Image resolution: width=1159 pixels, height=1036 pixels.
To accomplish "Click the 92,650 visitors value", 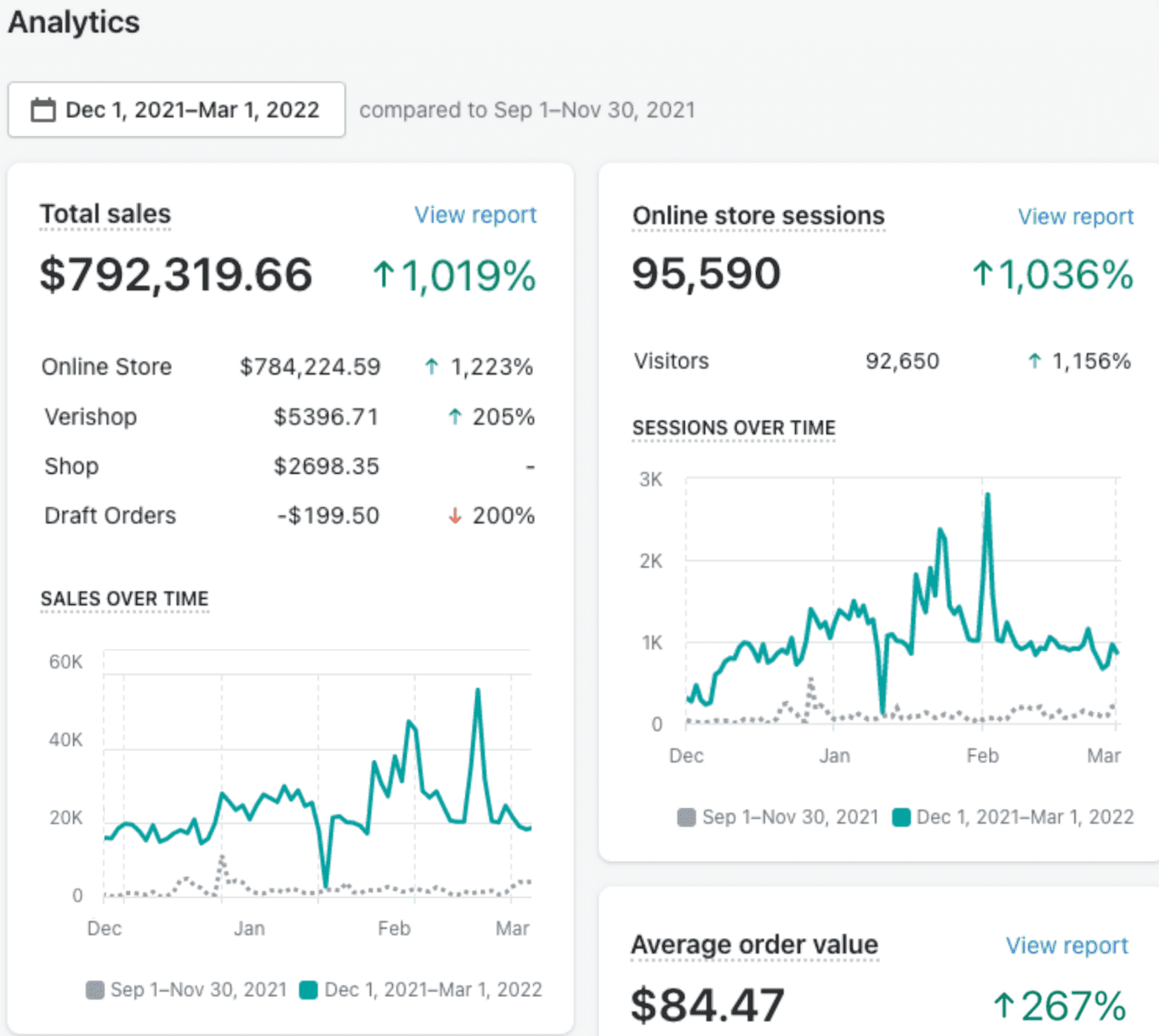I will click(902, 361).
